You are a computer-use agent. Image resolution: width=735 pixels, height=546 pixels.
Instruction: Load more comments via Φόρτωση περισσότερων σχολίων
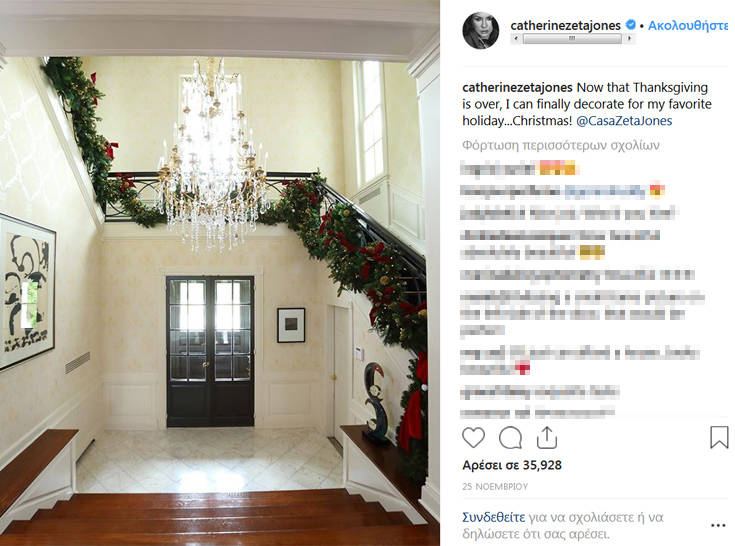click(561, 145)
